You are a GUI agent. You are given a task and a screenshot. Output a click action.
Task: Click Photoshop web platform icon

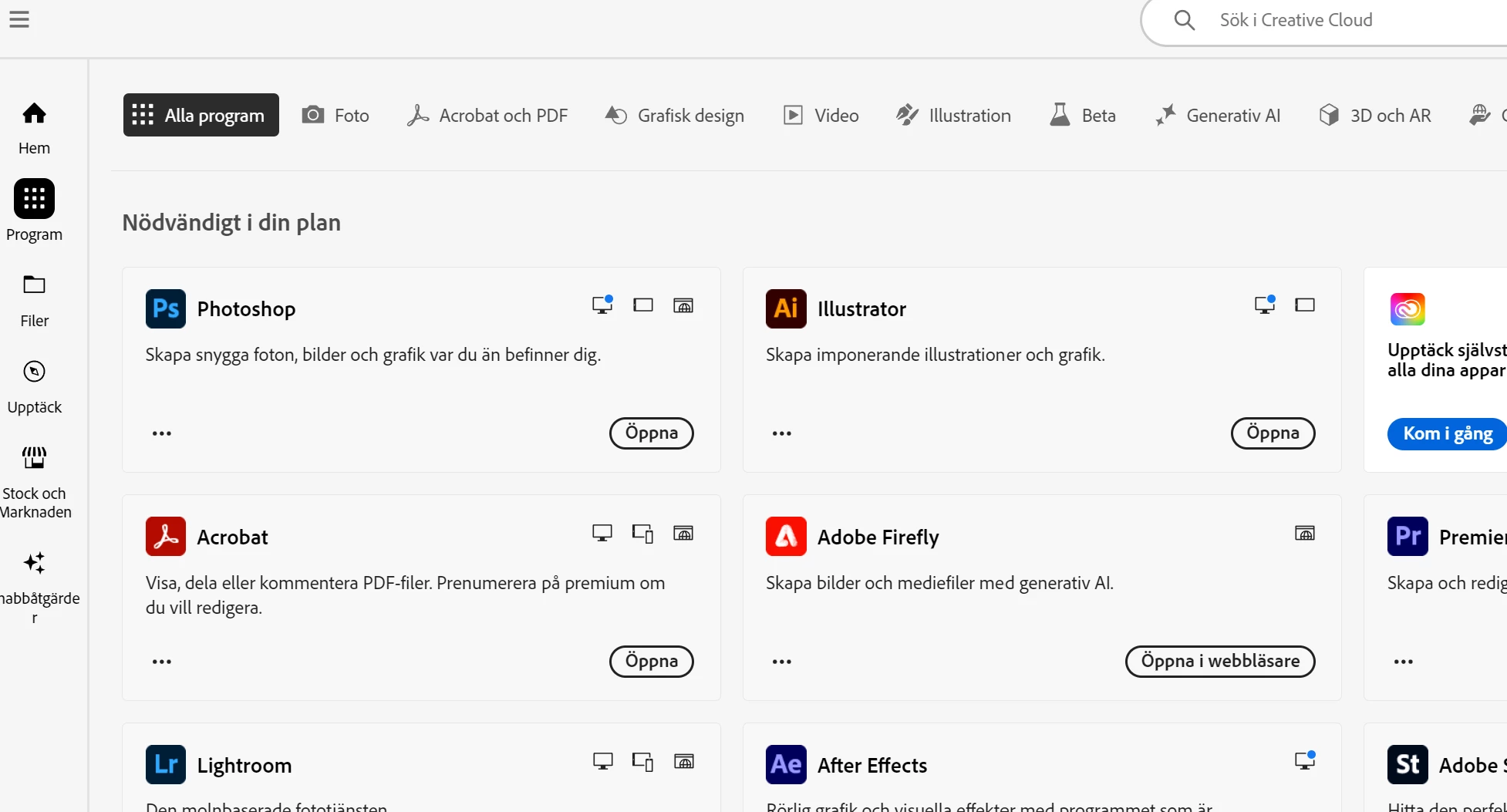click(x=683, y=305)
